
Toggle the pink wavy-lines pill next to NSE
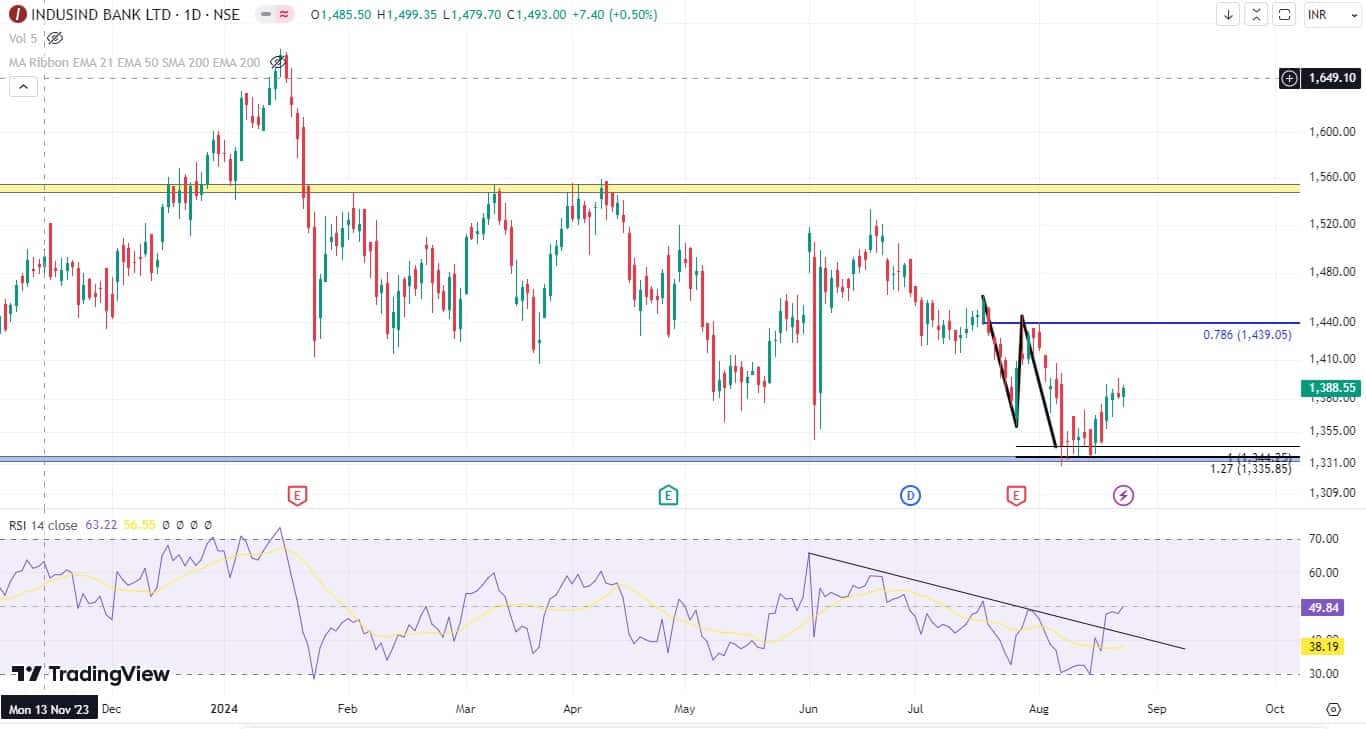(284, 15)
